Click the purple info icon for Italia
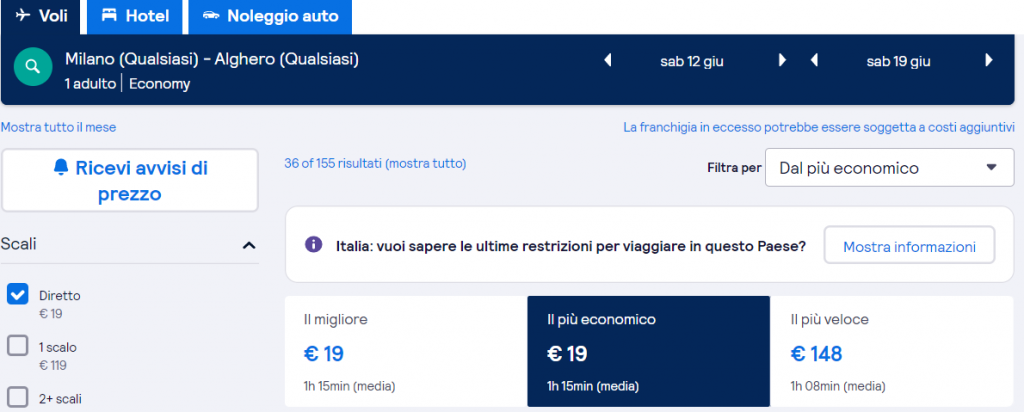The image size is (1024, 412). [x=314, y=245]
